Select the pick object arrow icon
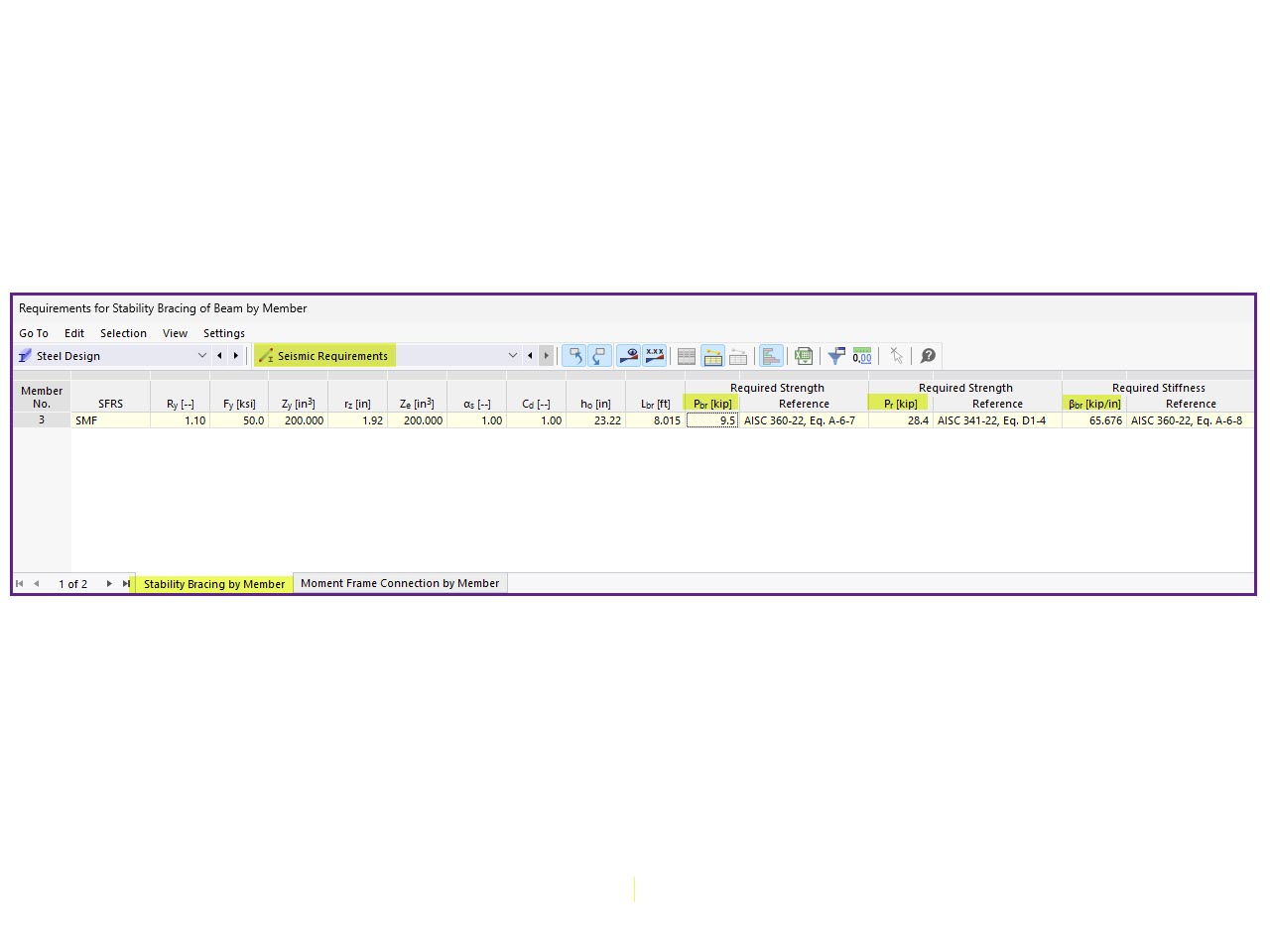 [x=896, y=355]
